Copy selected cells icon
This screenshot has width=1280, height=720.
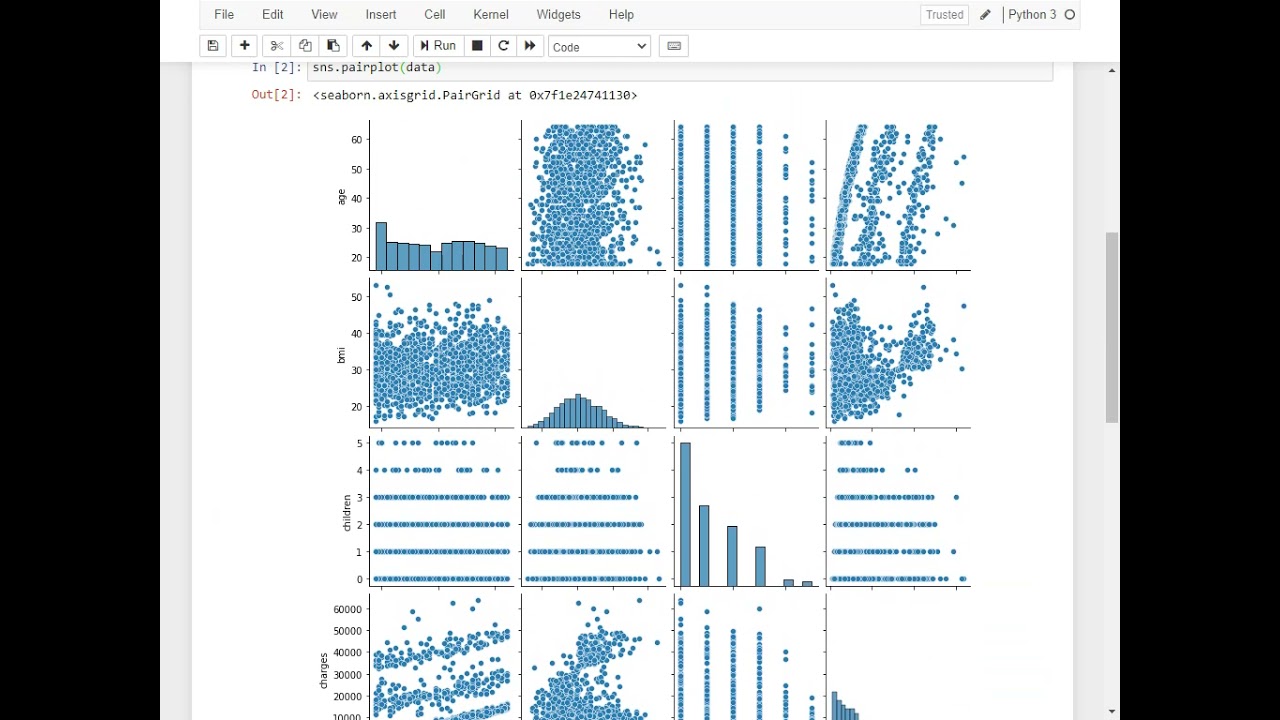point(305,46)
